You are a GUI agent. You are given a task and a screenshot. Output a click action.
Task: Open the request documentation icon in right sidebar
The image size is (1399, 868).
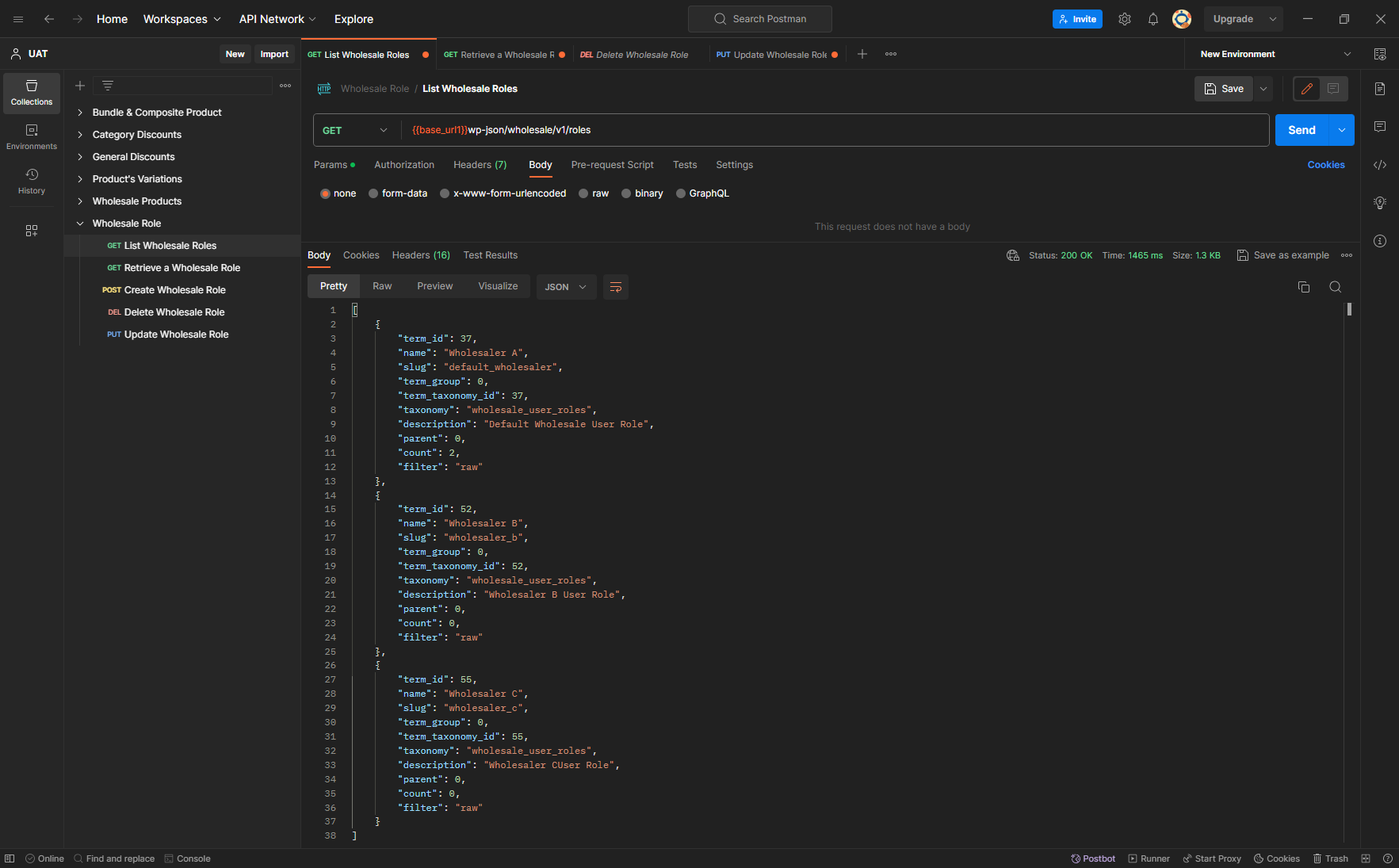pyautogui.click(x=1380, y=89)
